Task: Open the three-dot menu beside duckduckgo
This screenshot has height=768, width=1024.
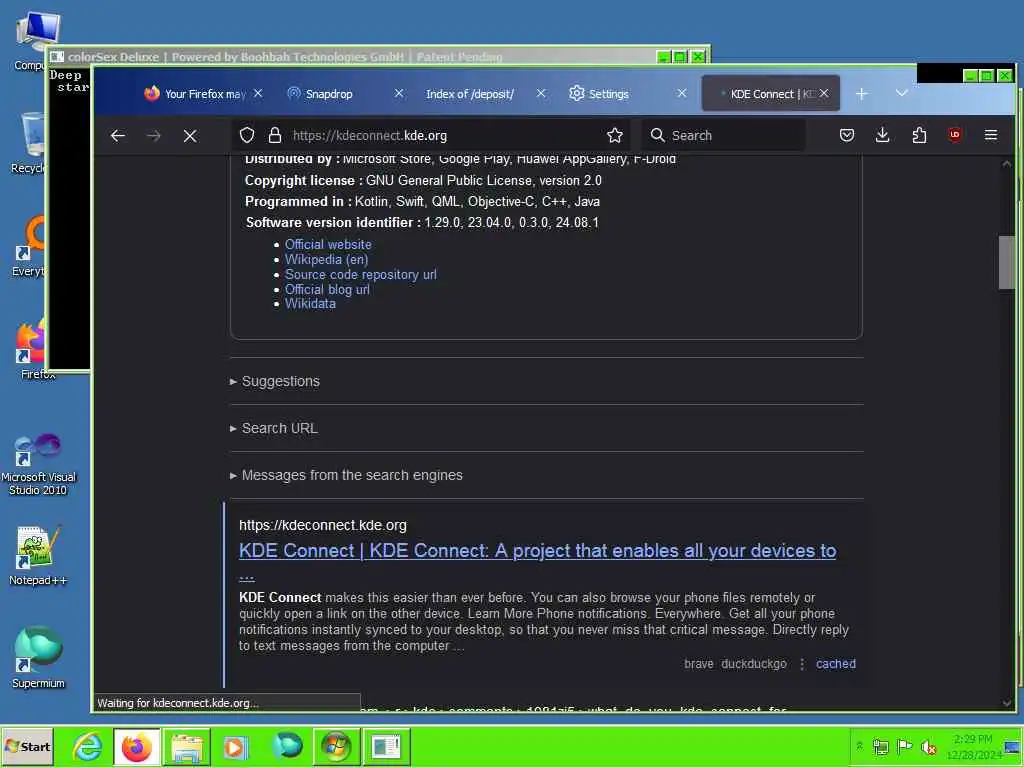Action: tap(802, 664)
